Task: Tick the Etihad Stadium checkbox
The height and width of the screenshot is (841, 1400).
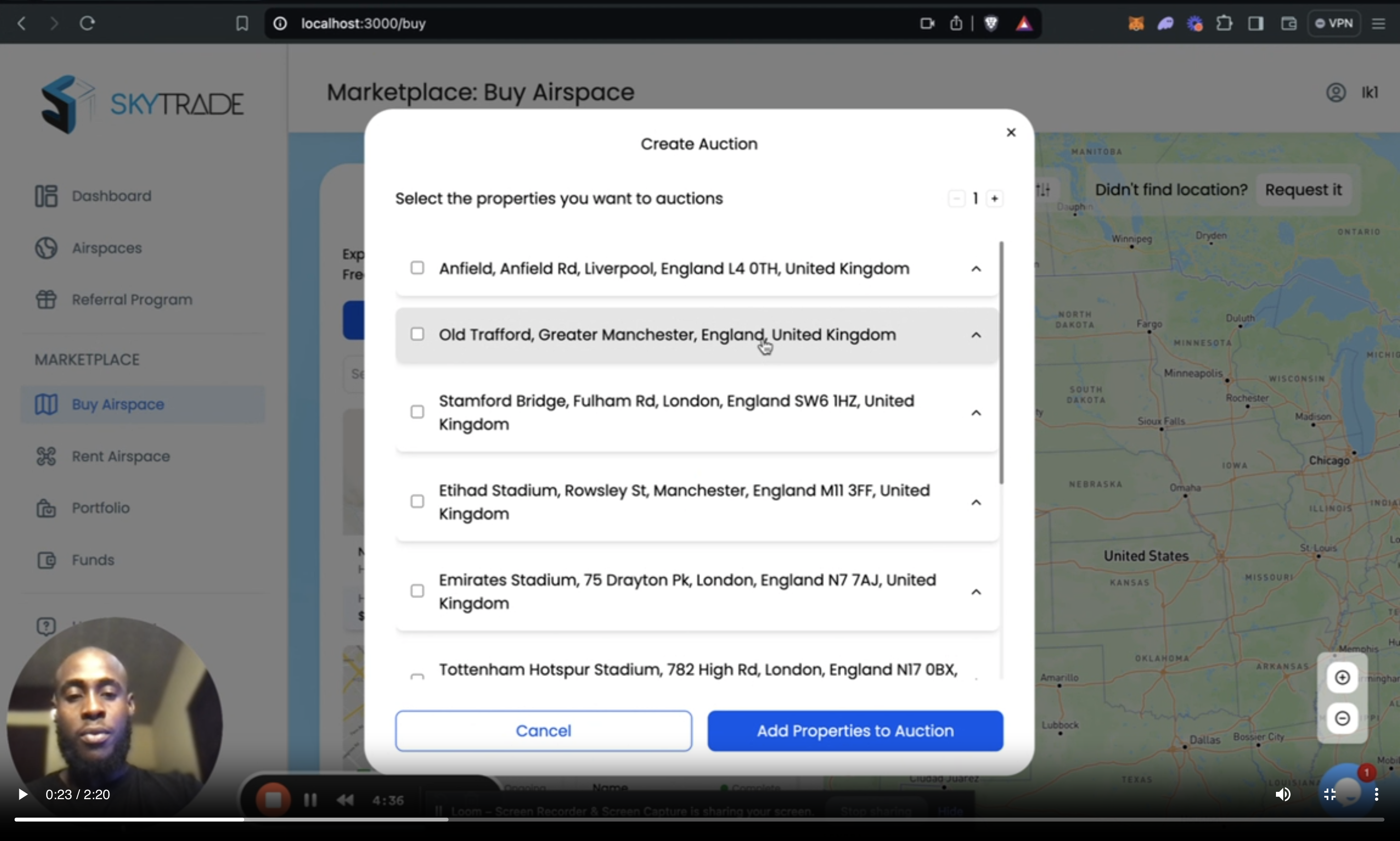Action: tap(417, 502)
